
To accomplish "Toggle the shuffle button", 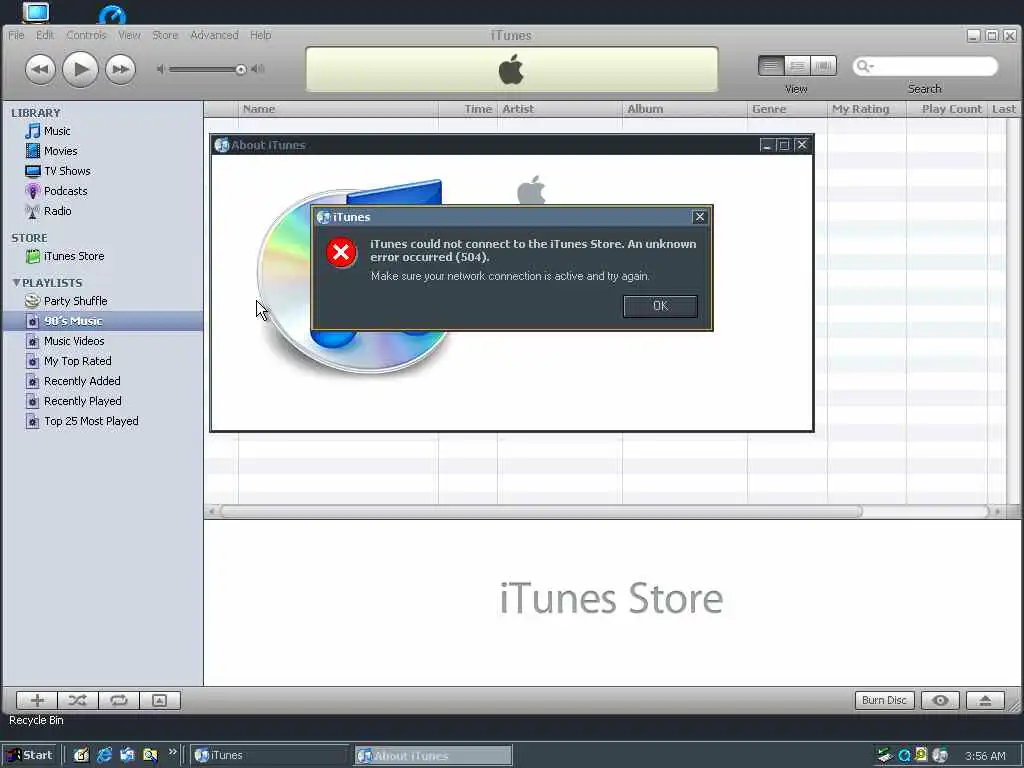I will pos(78,700).
